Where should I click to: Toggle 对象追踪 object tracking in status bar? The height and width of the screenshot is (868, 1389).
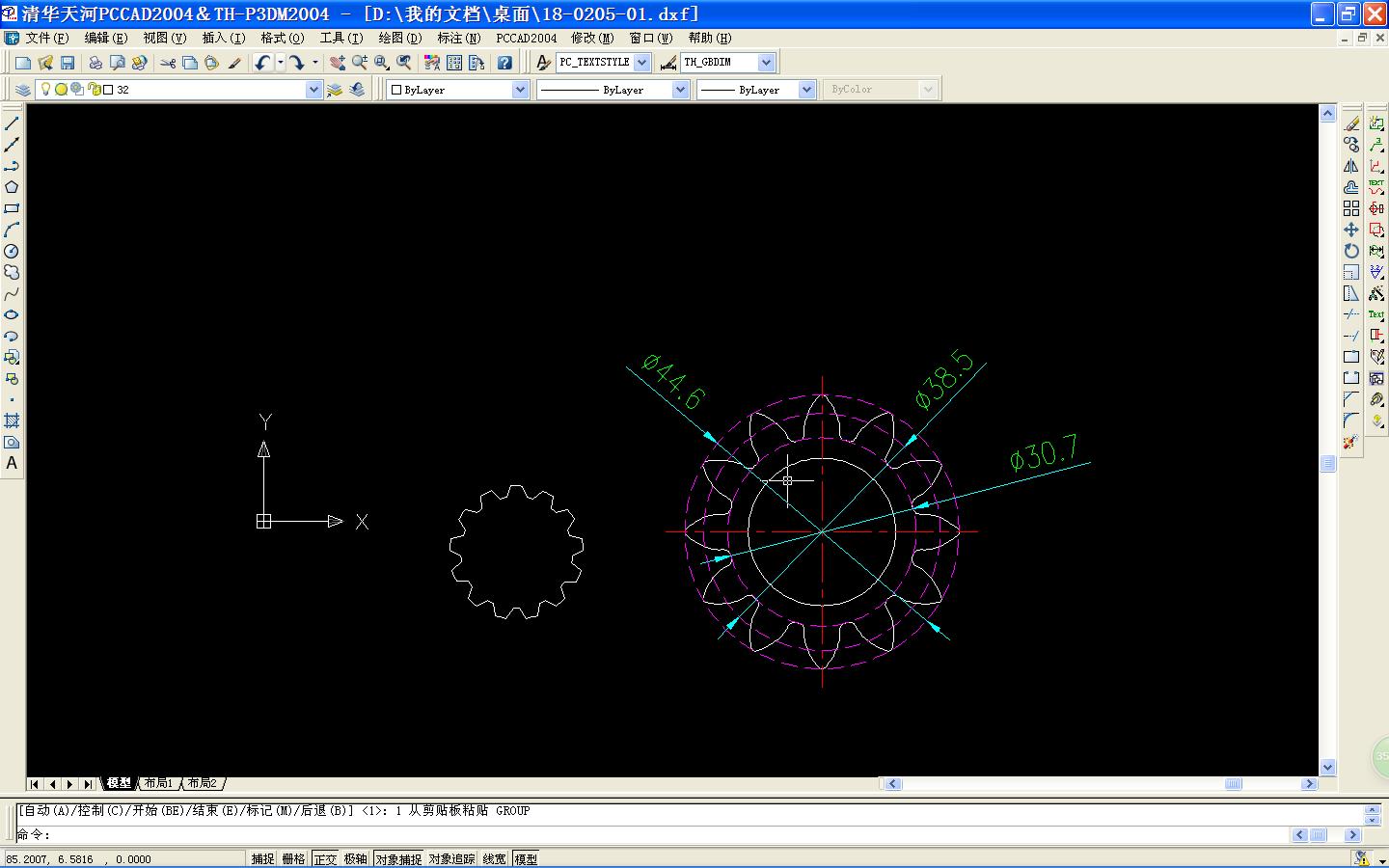[451, 858]
